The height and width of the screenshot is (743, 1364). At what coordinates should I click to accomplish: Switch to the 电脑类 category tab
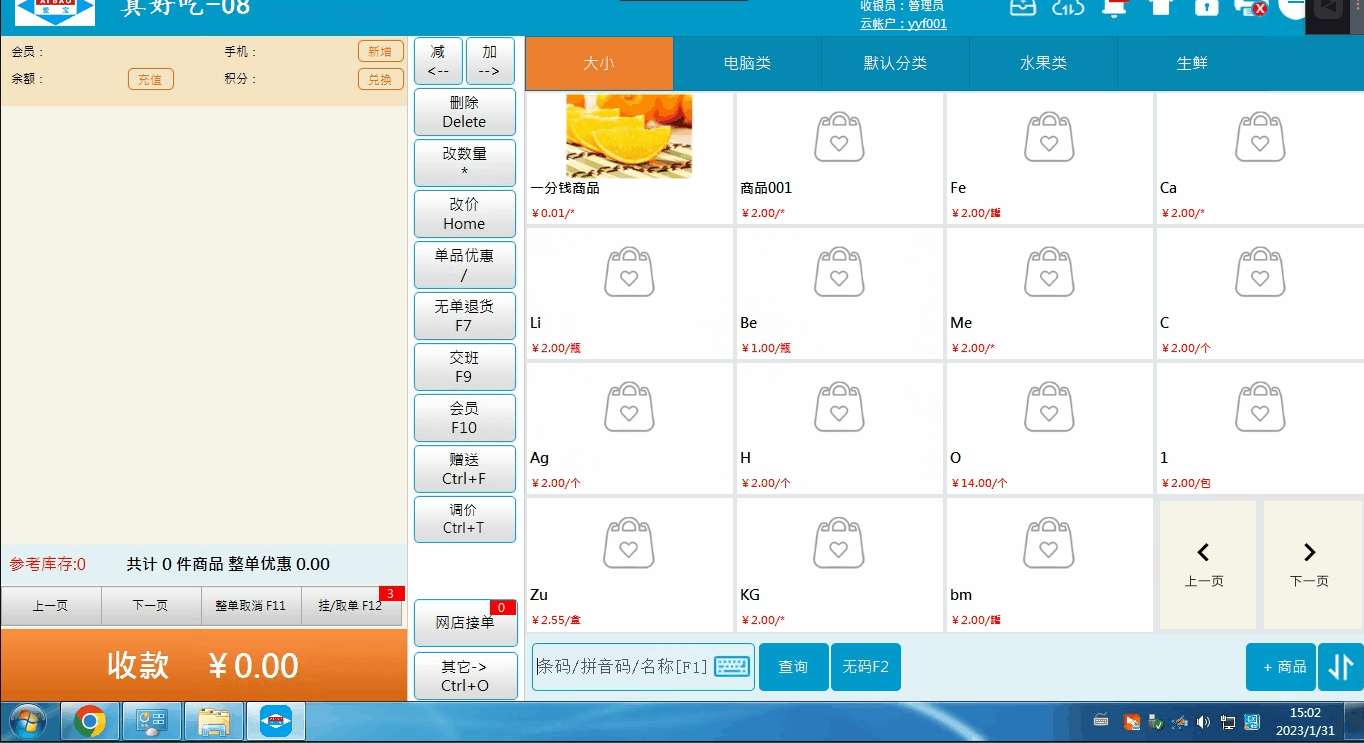pos(747,63)
